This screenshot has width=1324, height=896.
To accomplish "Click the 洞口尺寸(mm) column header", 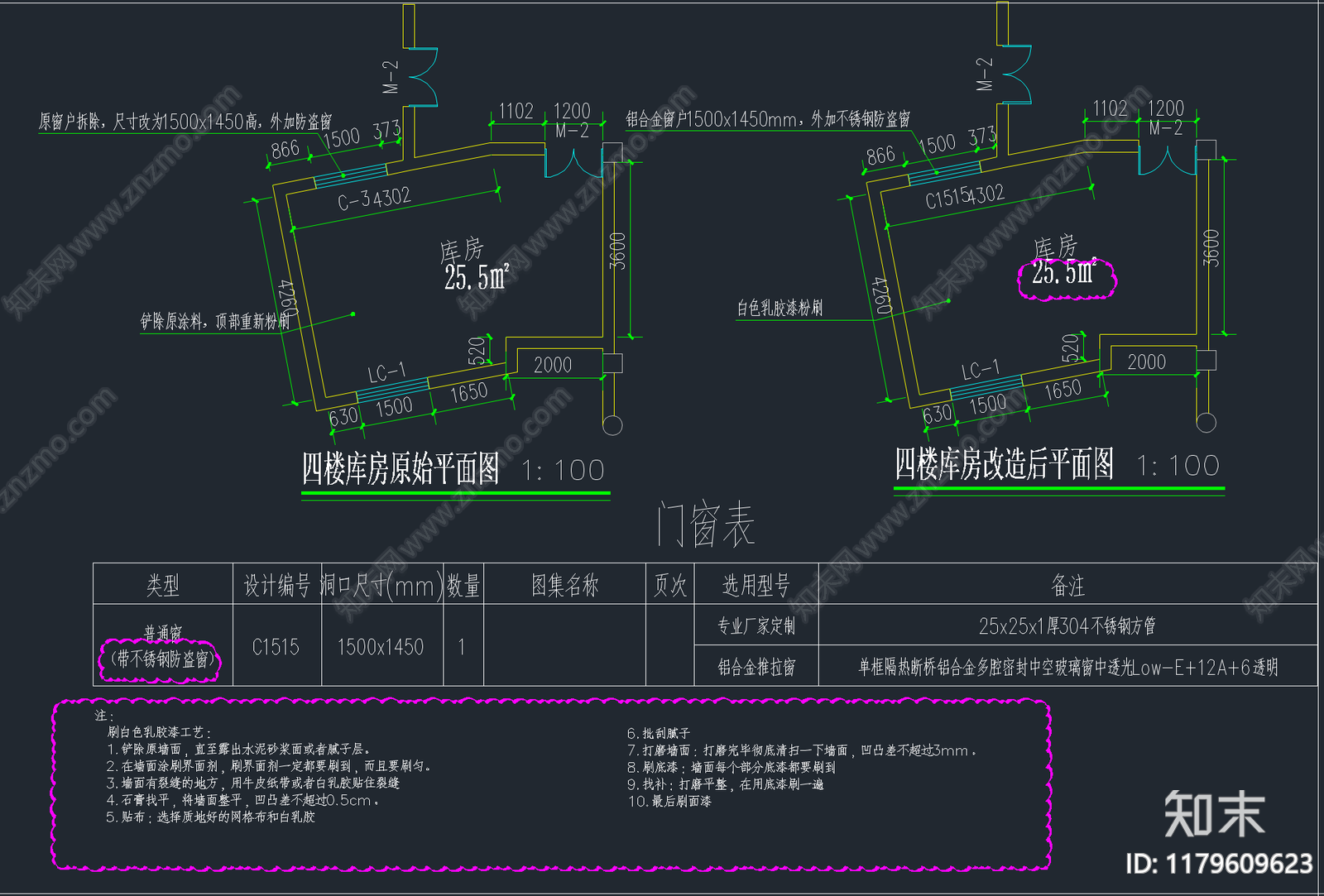I will coord(382,586).
